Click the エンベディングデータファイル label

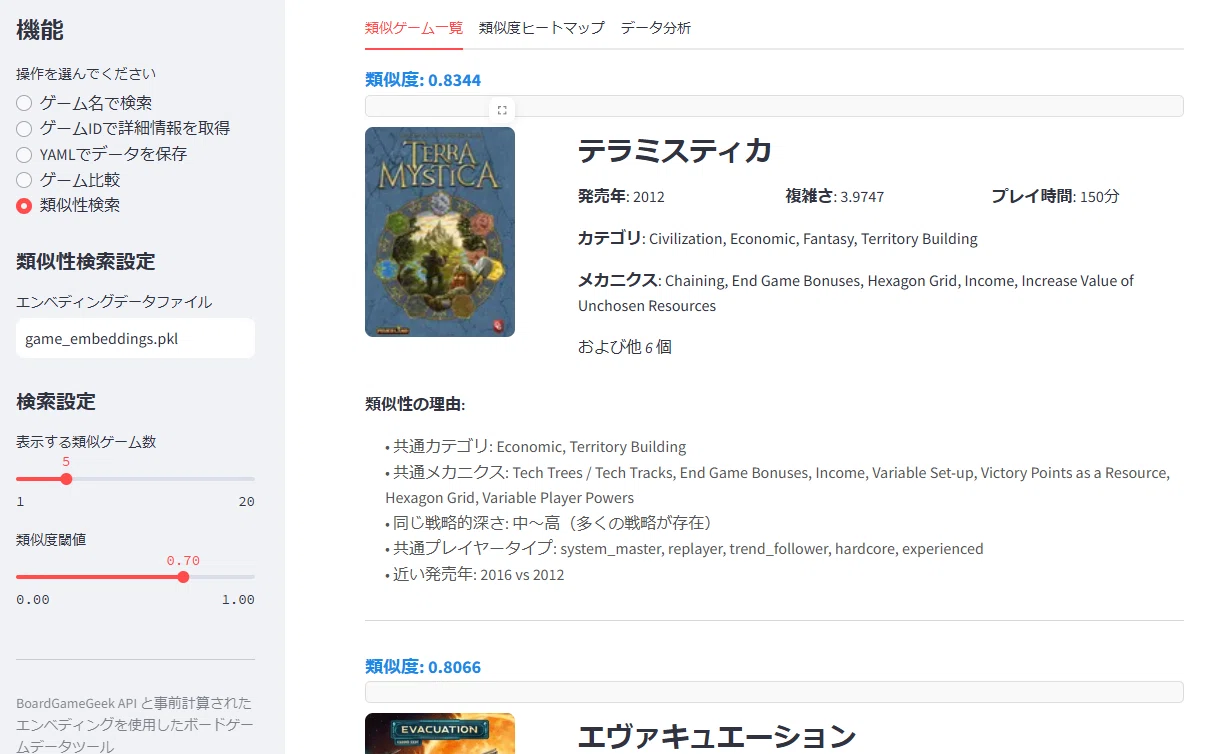click(x=114, y=302)
